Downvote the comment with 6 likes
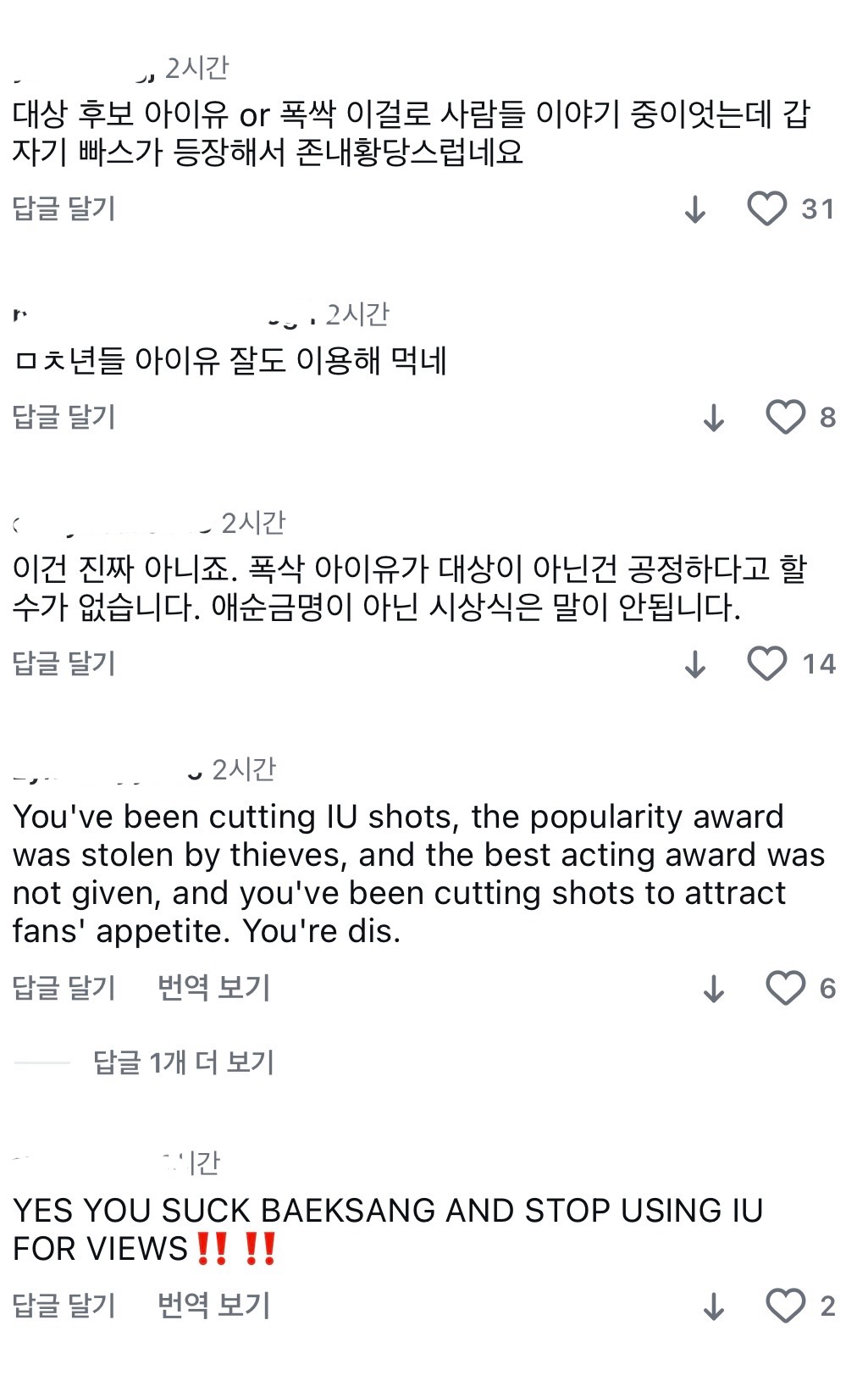This screenshot has width=868, height=1381. 714,989
